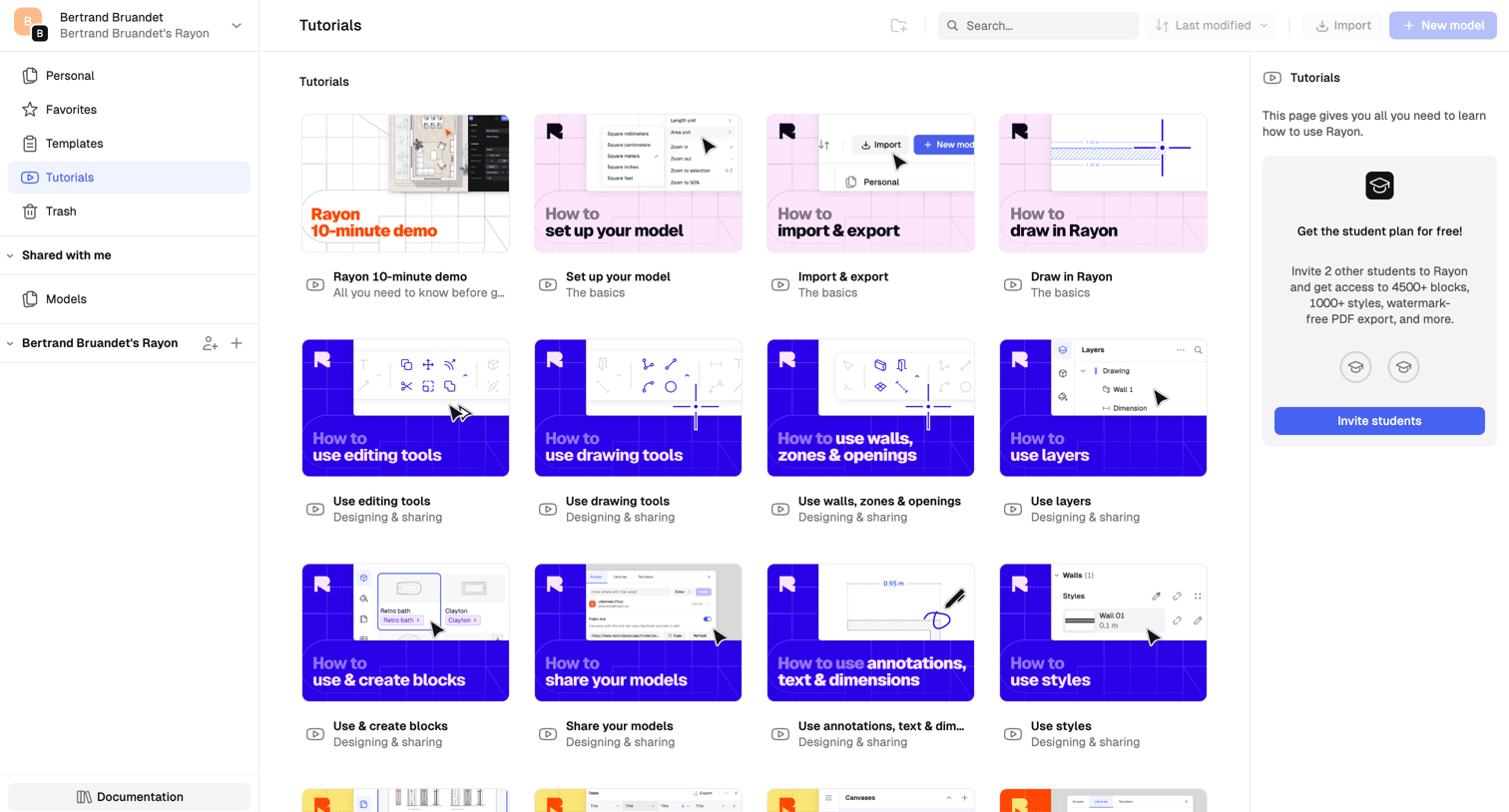Open the Draw in Rayon thumbnail
This screenshot has height=812, width=1509.
(1103, 184)
